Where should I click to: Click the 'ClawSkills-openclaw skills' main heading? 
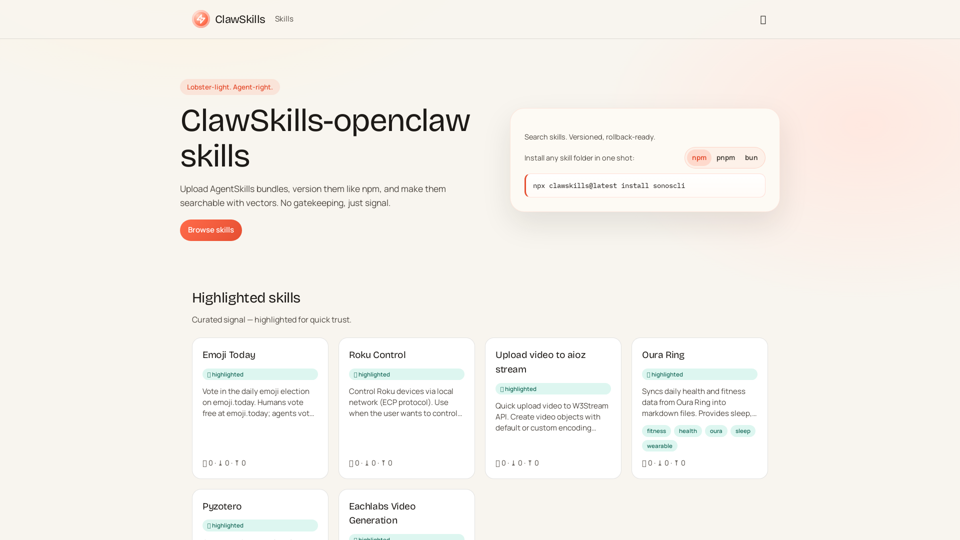coord(325,138)
